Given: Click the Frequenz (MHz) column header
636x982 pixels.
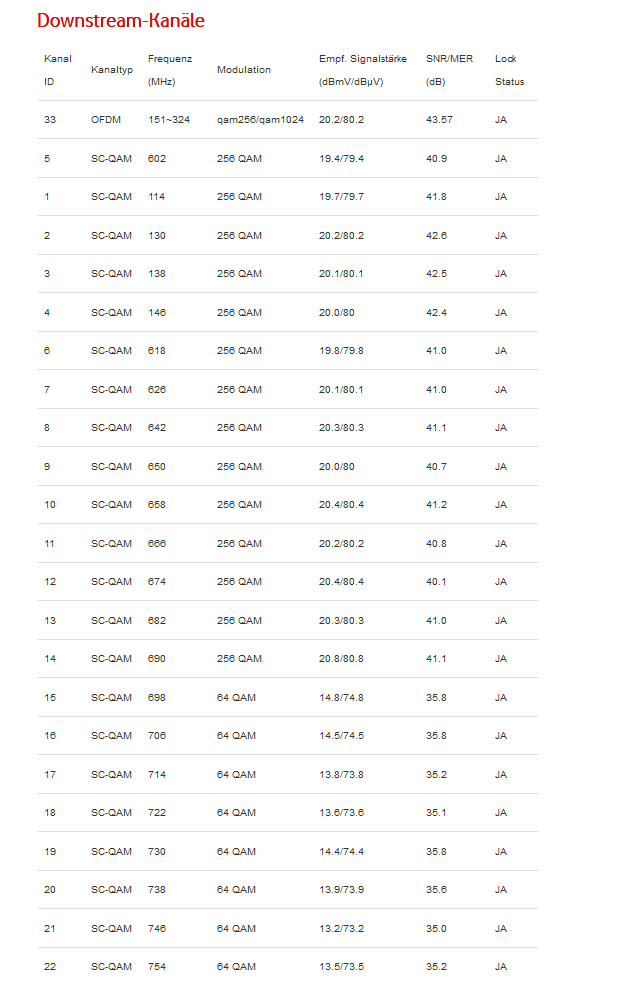Looking at the screenshot, I should coord(170,70).
